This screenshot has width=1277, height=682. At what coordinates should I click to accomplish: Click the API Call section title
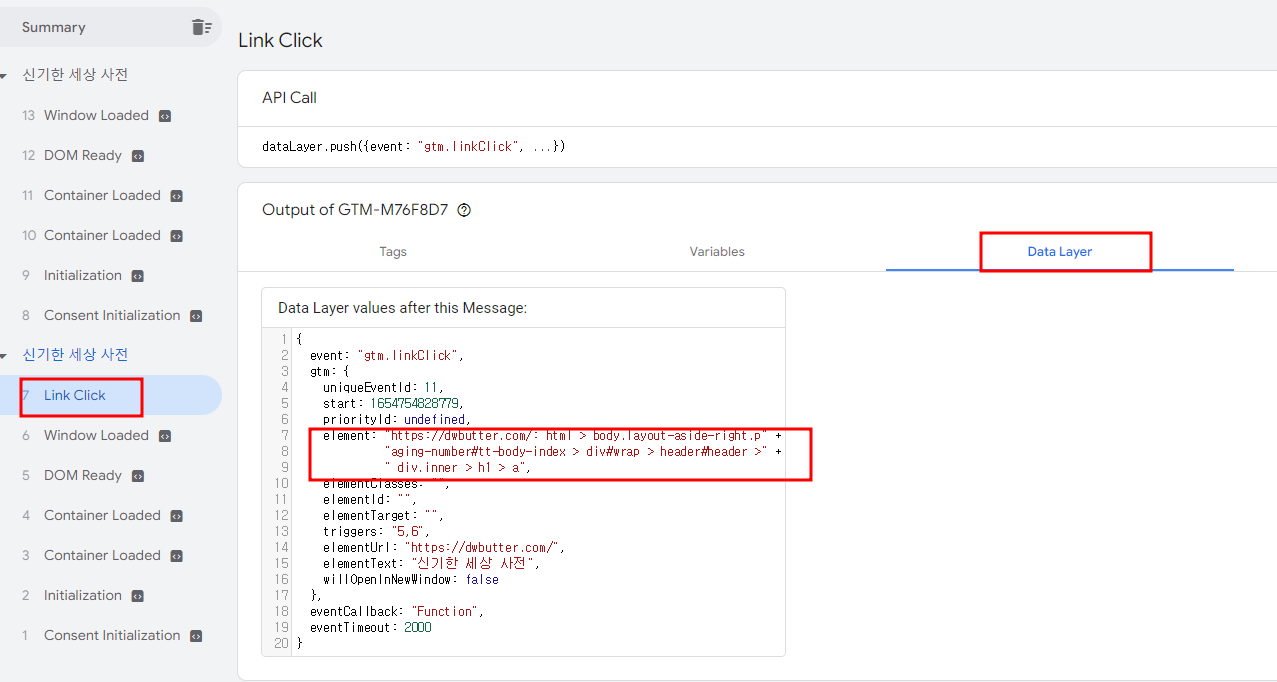[x=289, y=97]
